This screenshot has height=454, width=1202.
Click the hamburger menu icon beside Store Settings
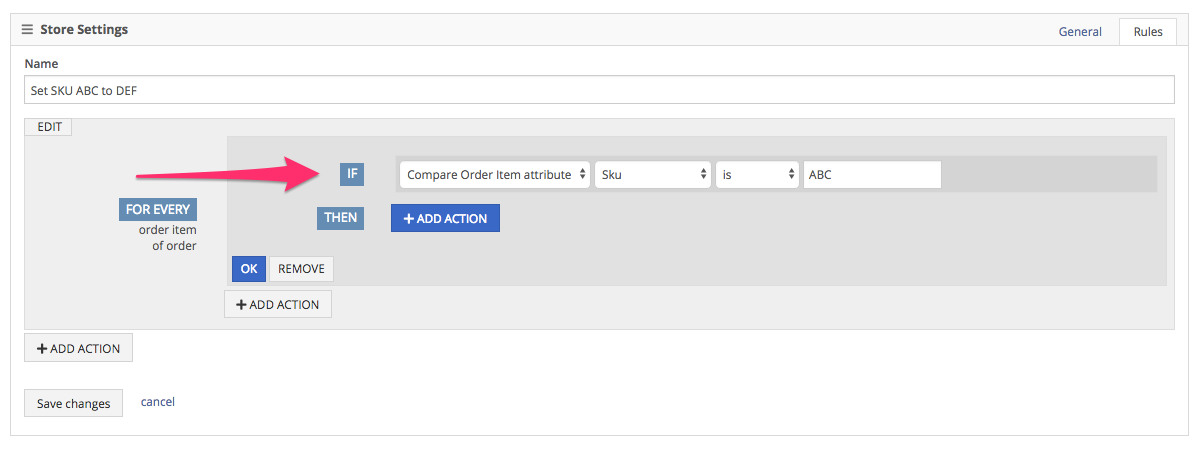point(27,30)
